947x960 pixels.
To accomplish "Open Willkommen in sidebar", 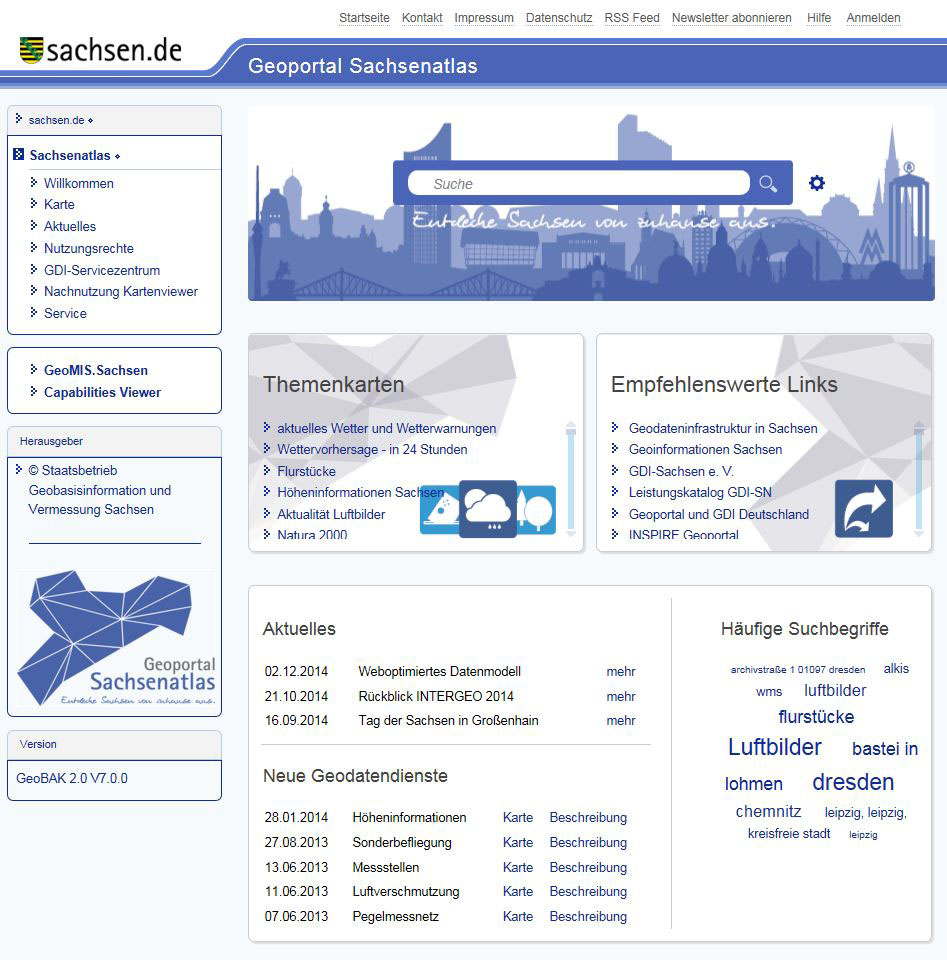I will (x=78, y=183).
